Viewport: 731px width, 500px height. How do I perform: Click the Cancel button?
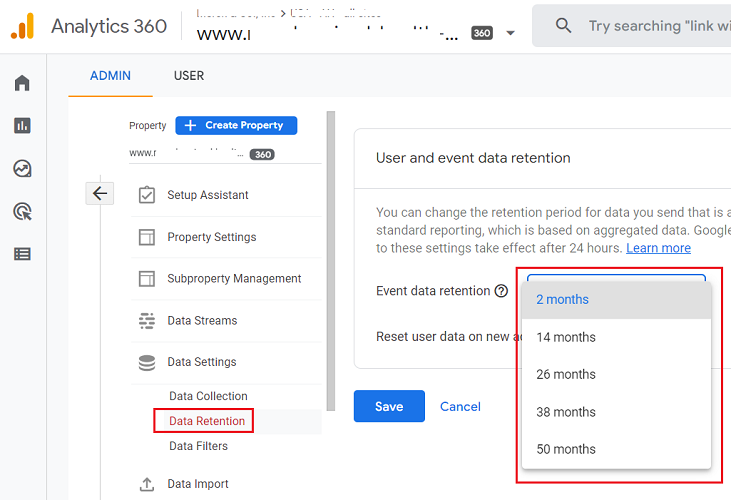coord(460,406)
